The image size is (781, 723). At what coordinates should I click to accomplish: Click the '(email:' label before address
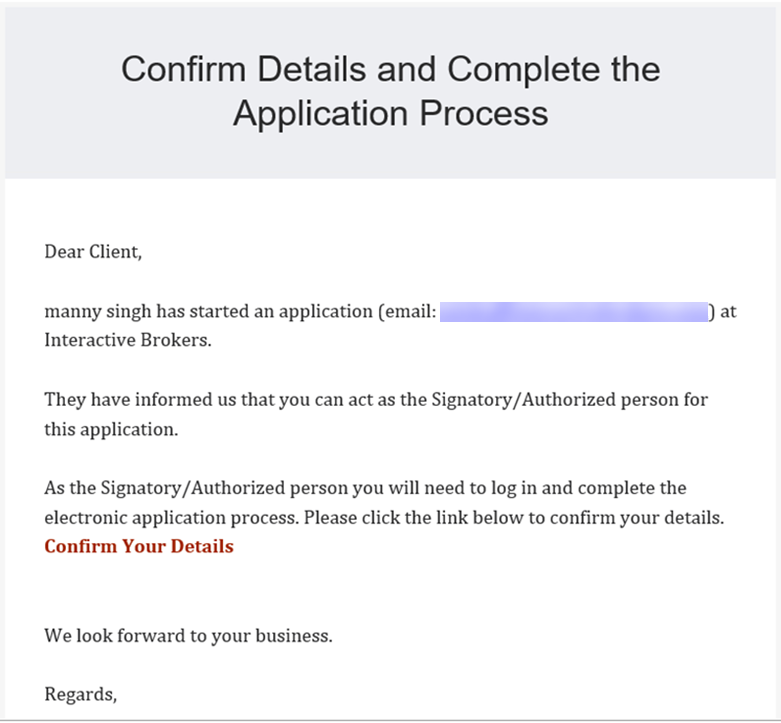coord(407,312)
